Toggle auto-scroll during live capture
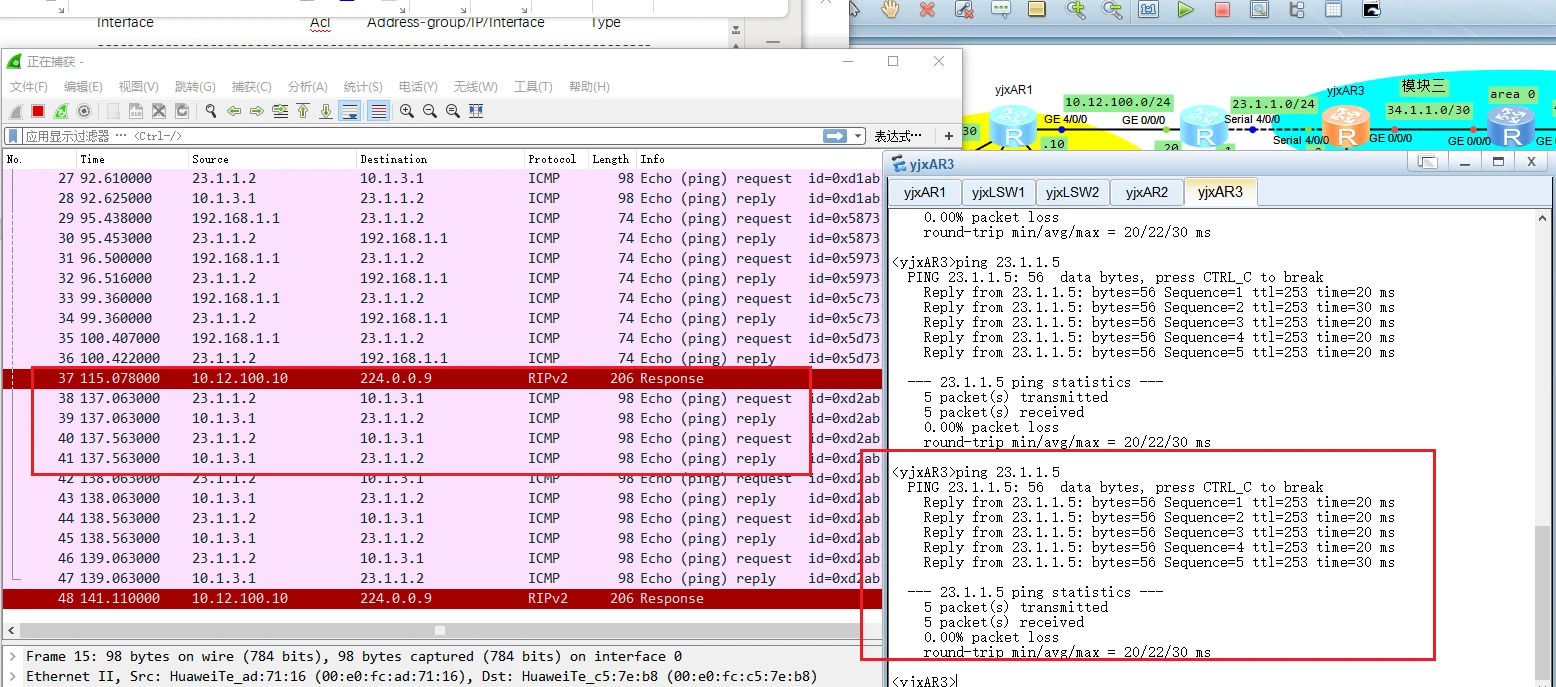The height and width of the screenshot is (687, 1556). click(x=350, y=111)
